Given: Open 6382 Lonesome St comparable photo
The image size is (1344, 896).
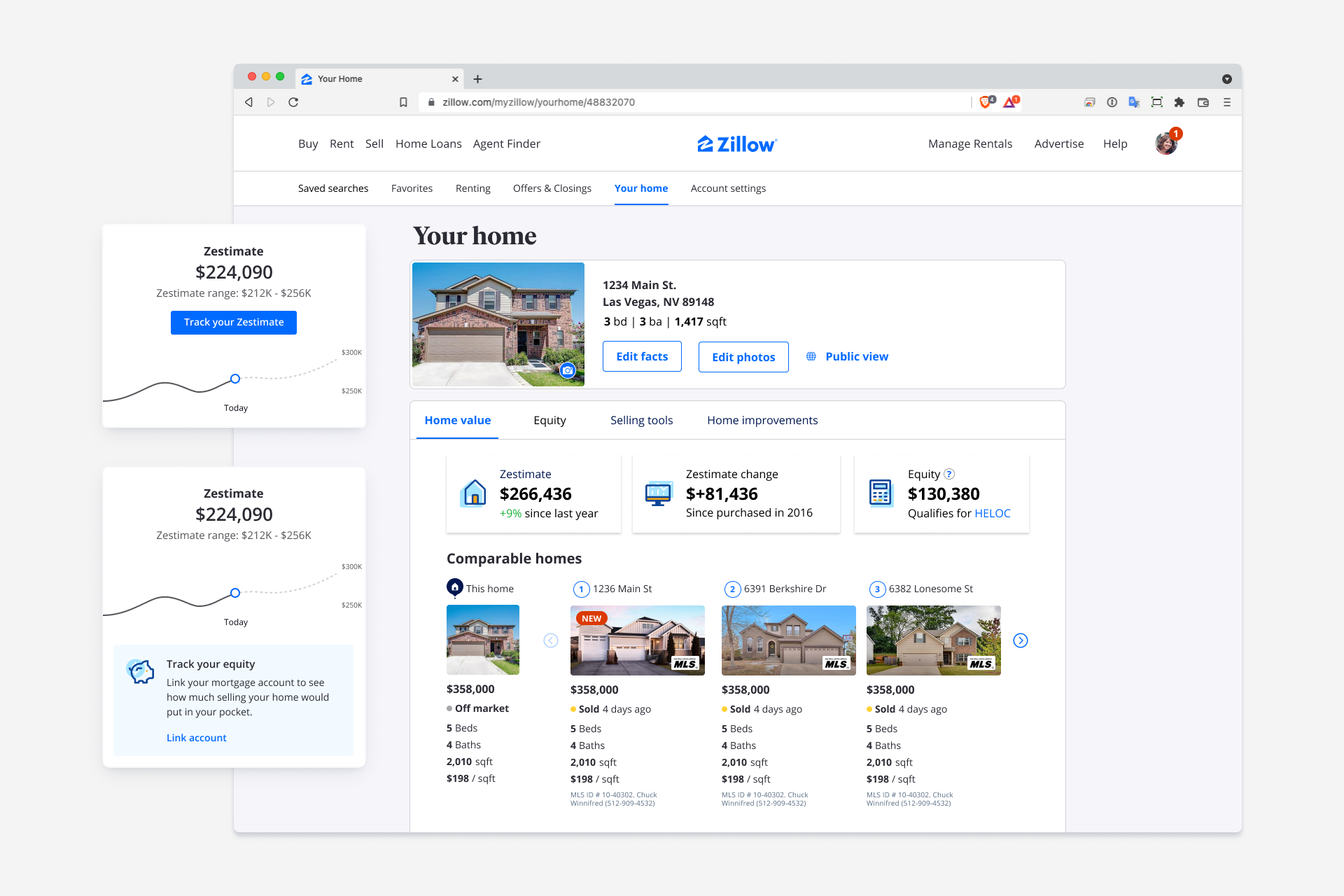Looking at the screenshot, I should click(x=934, y=640).
